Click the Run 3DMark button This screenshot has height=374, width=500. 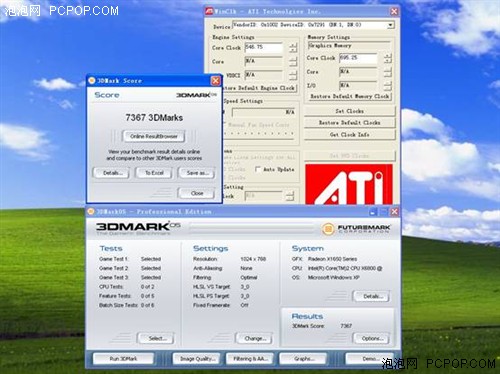pos(123,359)
